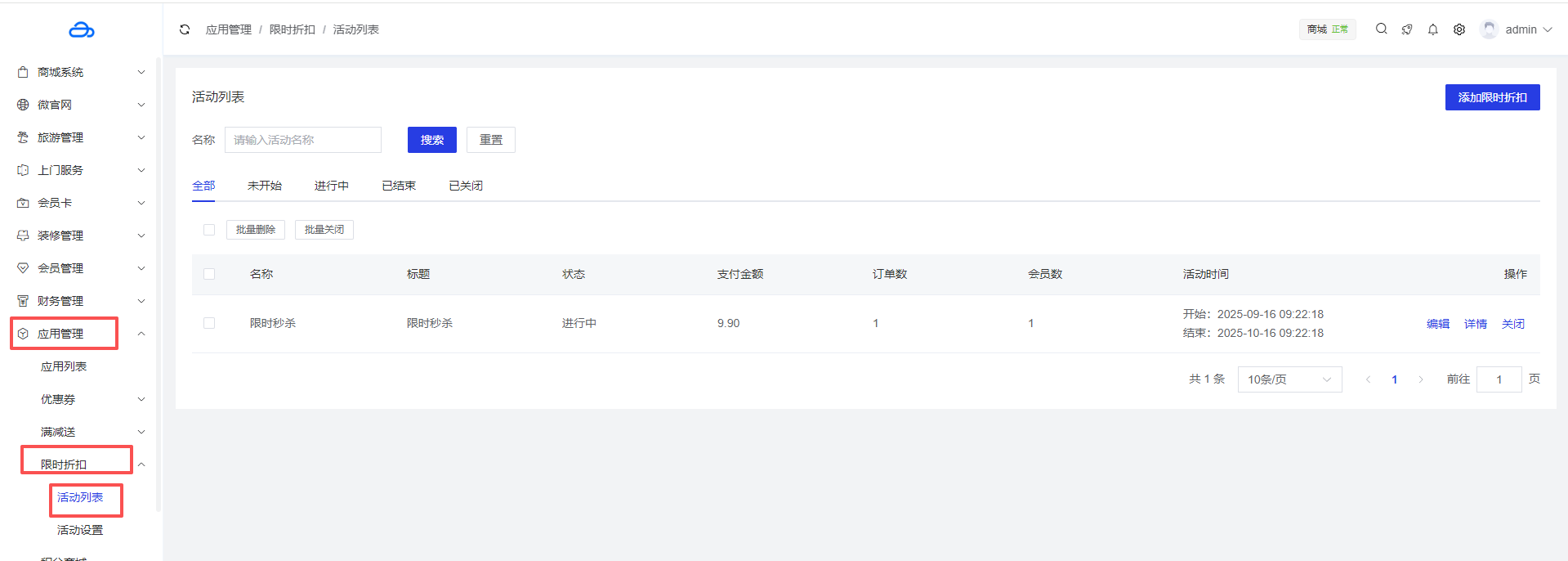Image resolution: width=1568 pixels, height=561 pixels.
Task: Open the 10条/页 page size dropdown
Action: coord(1289,379)
